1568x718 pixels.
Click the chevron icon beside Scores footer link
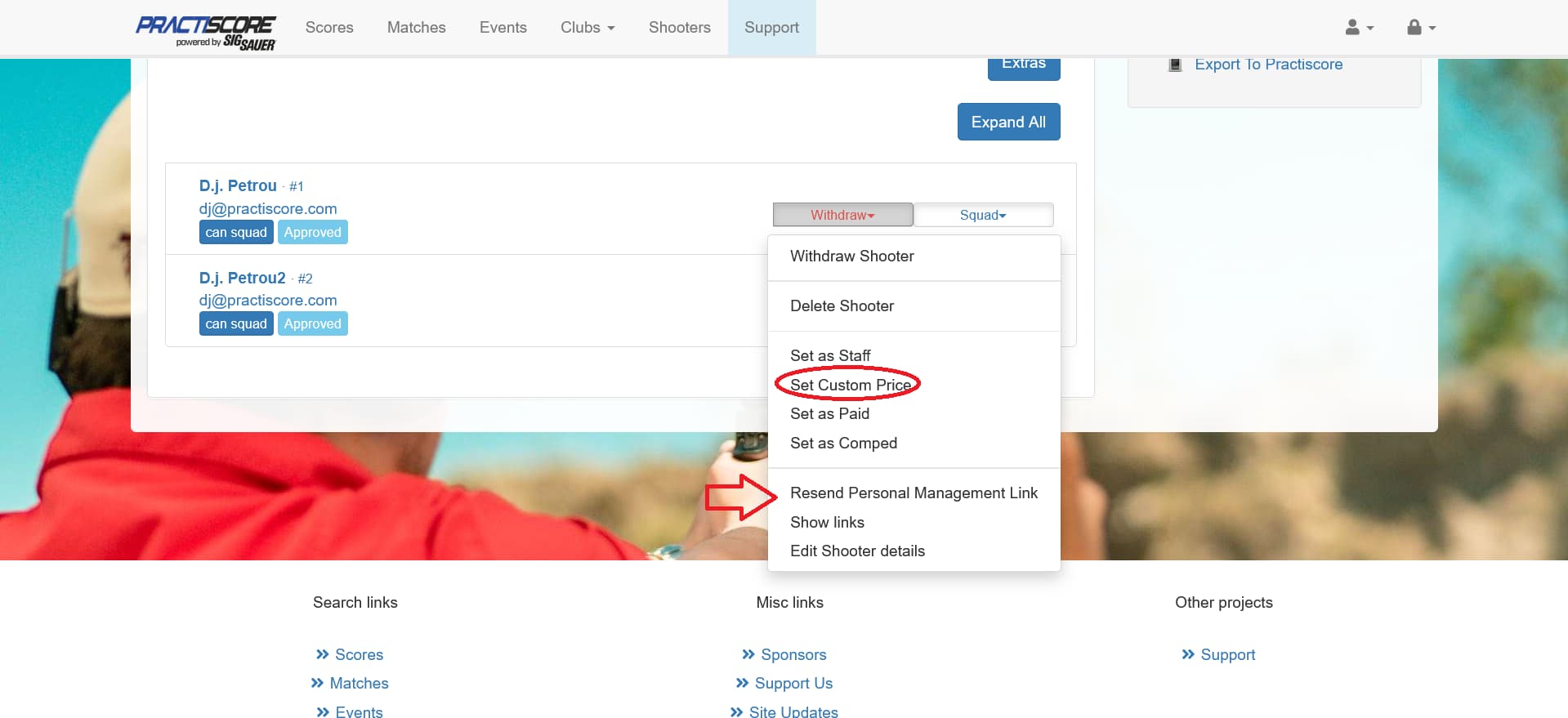[323, 654]
